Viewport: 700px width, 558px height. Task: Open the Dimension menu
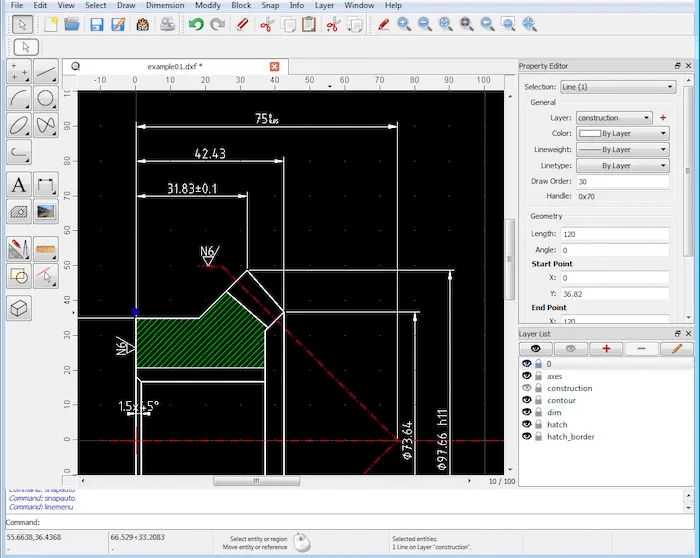coord(165,5)
